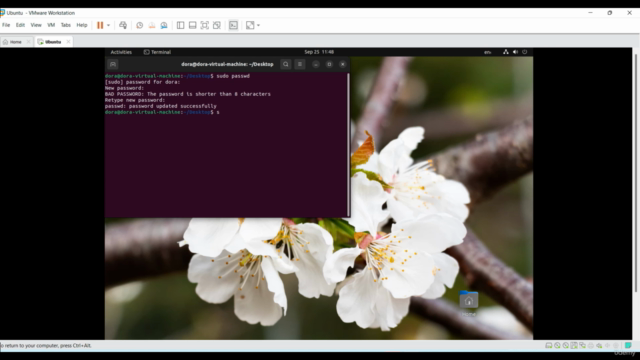Click the printer status bar icon
Screen dimensions: 640x360
(591, 346)
